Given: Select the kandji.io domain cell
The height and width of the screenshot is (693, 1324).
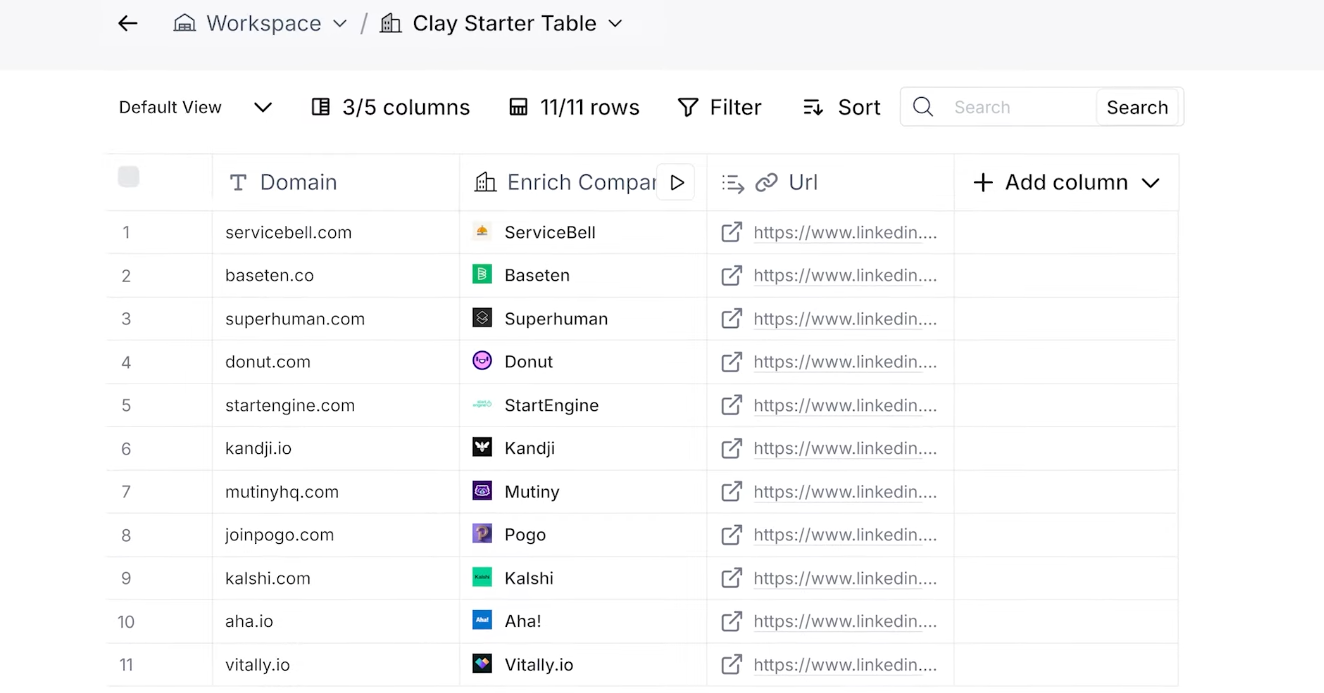Looking at the screenshot, I should [x=336, y=448].
